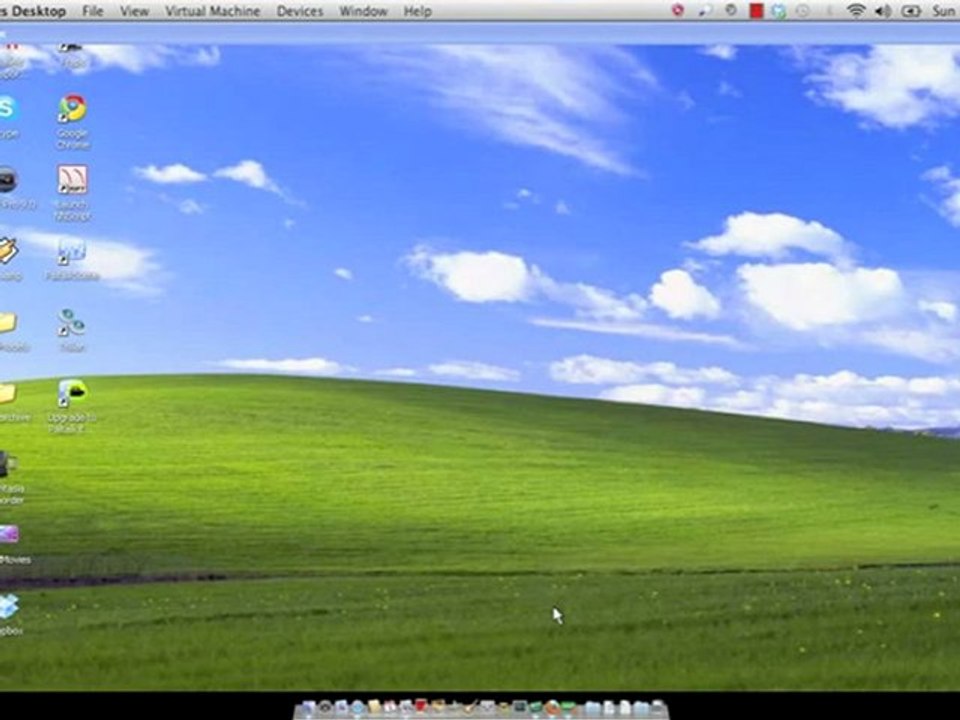Click the Wi-Fi menu bar icon

click(855, 10)
